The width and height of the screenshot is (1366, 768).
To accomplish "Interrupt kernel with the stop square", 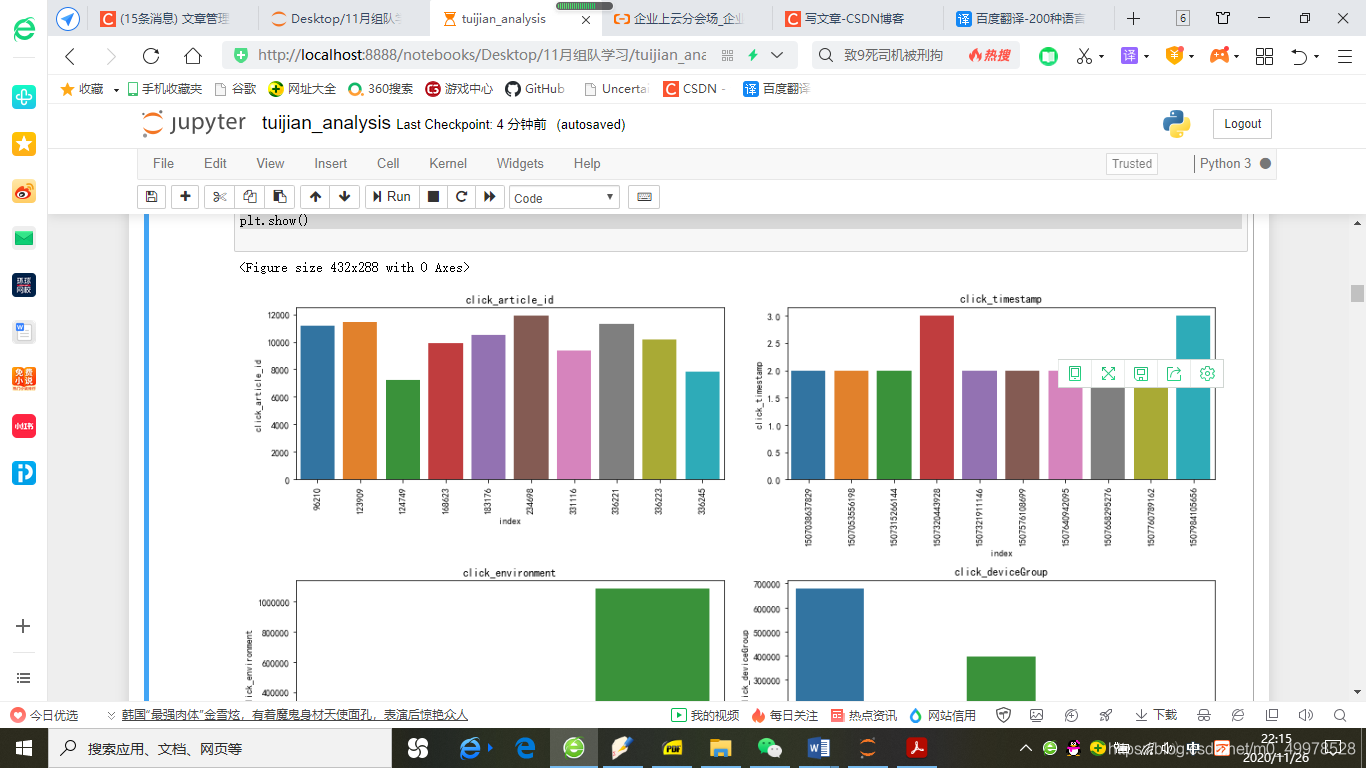I will [433, 197].
